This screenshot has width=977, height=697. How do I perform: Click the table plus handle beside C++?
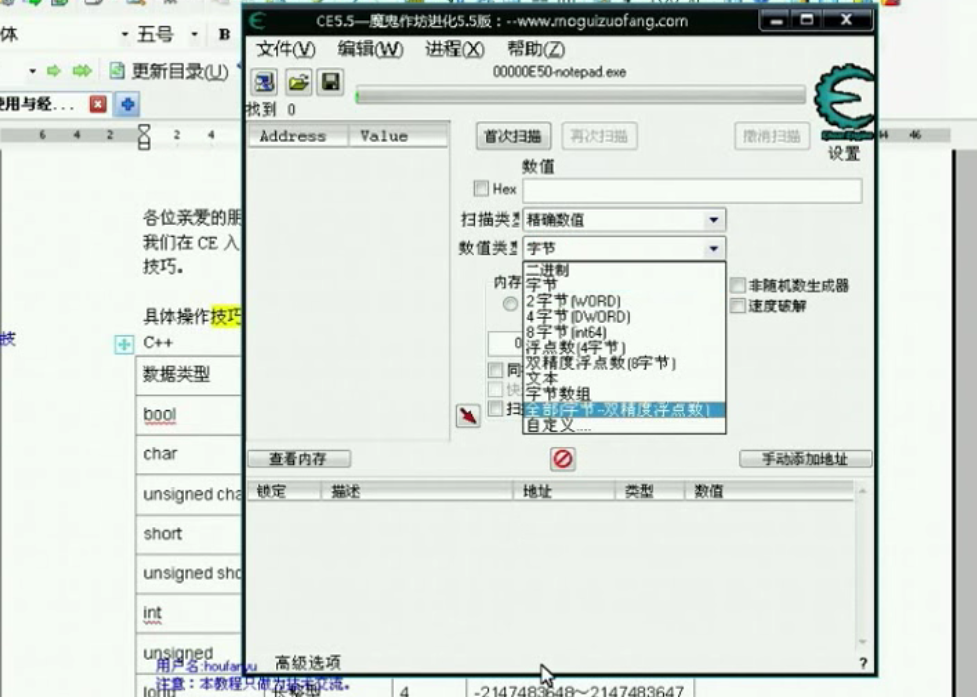(124, 344)
